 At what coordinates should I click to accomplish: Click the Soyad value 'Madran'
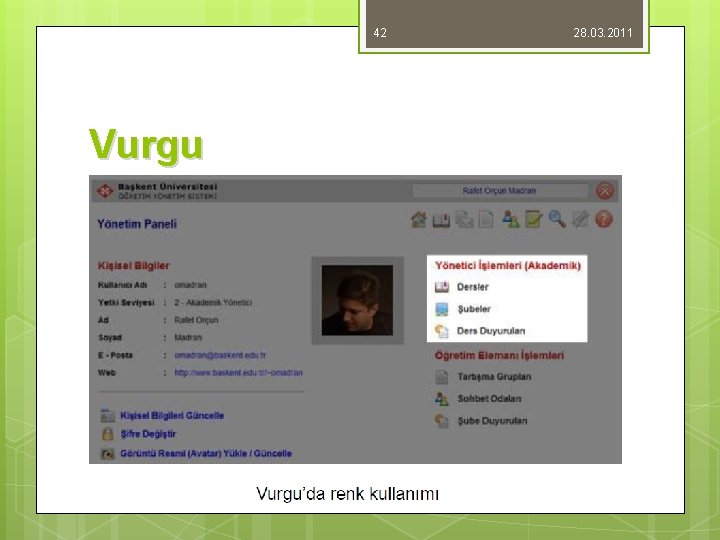pyautogui.click(x=188, y=338)
